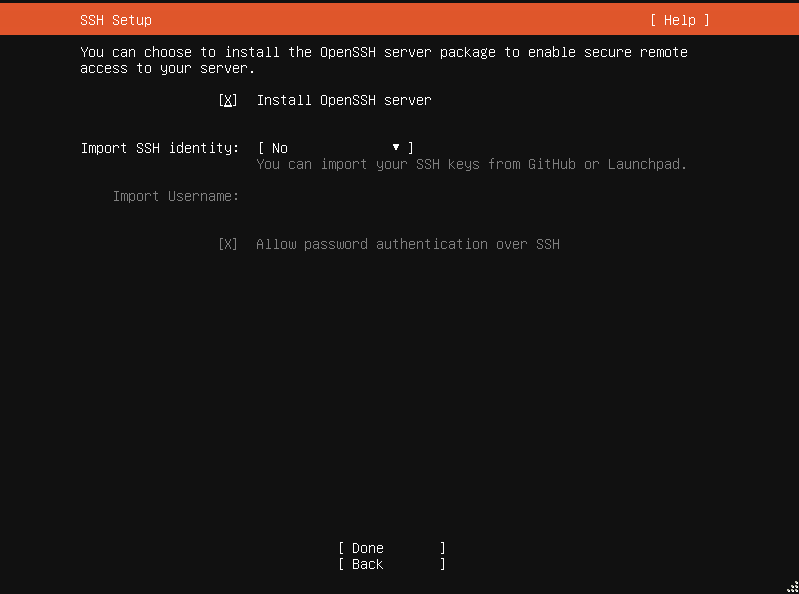Viewport: 799px width, 594px height.
Task: Open the Help menu in header
Action: click(x=679, y=20)
